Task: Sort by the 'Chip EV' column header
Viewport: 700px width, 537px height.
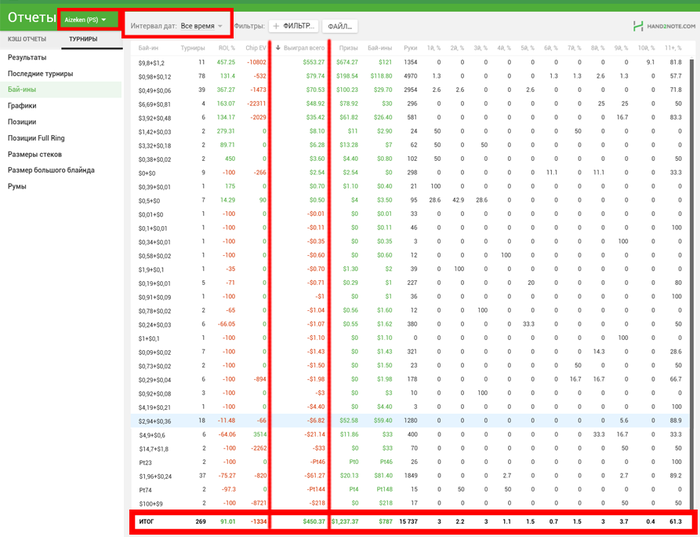Action: [x=256, y=48]
